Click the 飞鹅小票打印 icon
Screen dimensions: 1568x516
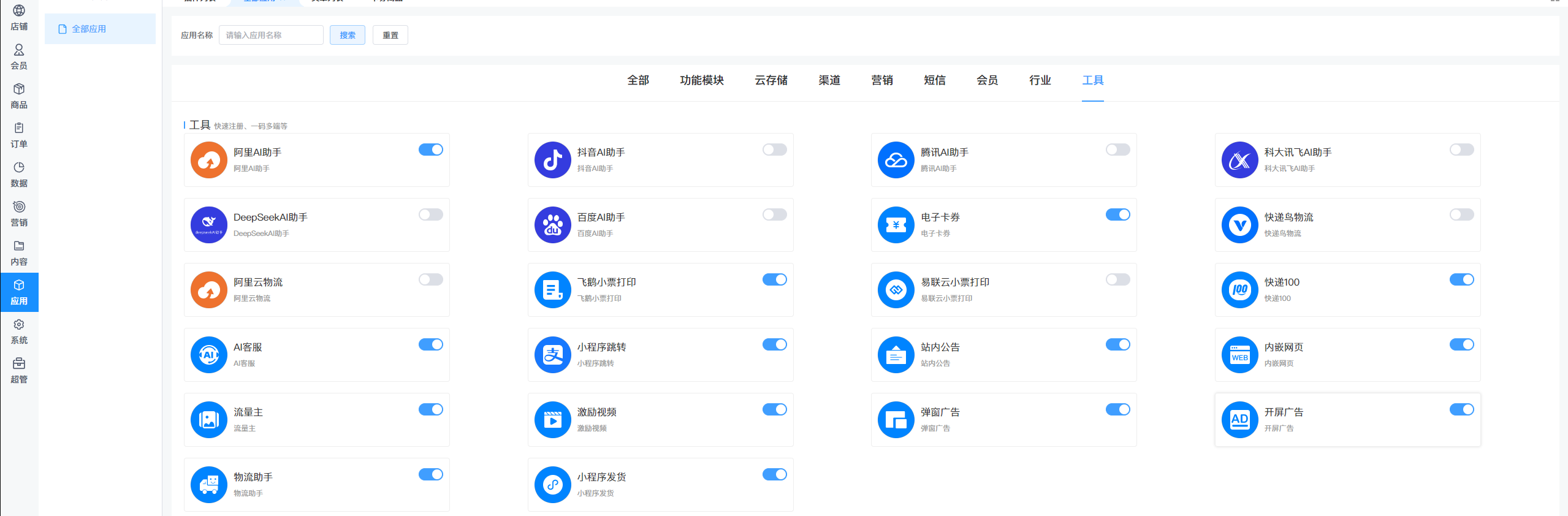[x=553, y=290]
